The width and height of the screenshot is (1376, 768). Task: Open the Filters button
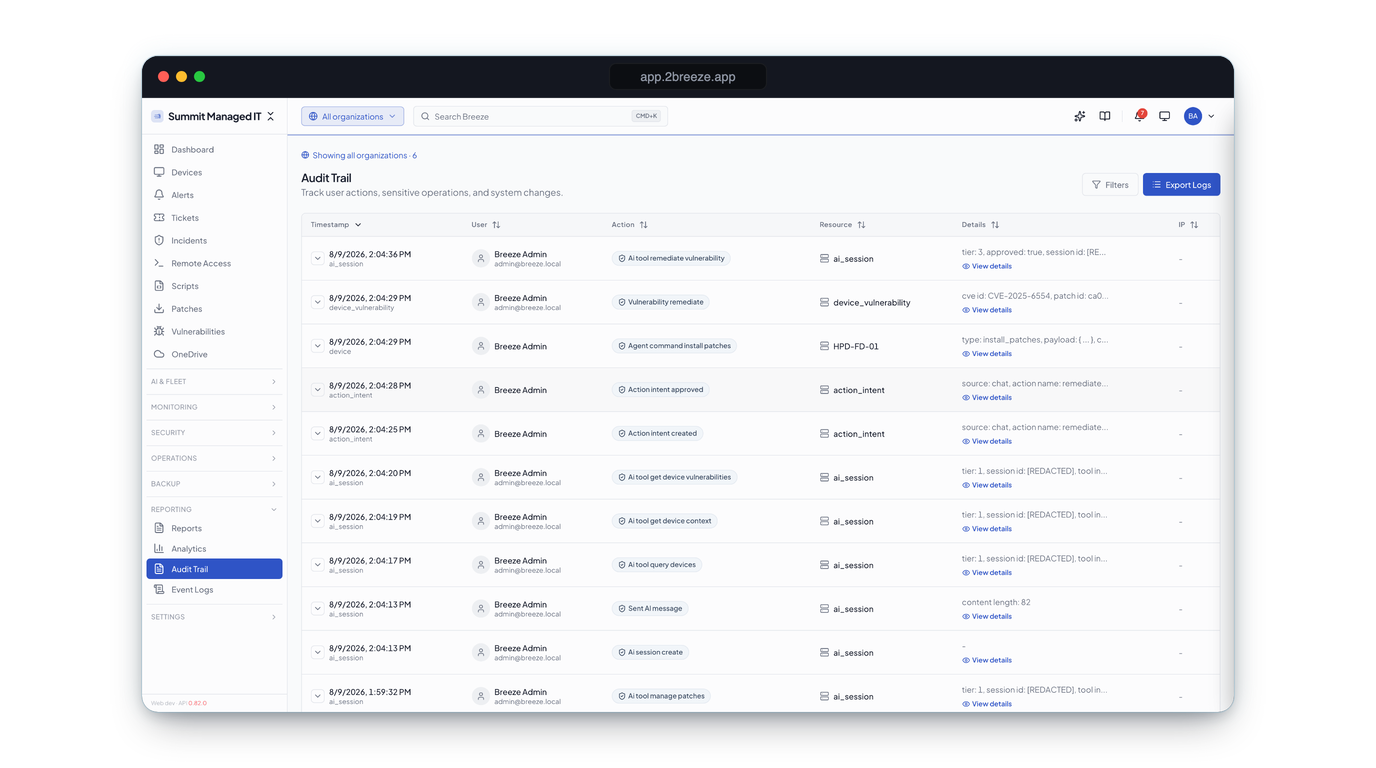point(1110,185)
